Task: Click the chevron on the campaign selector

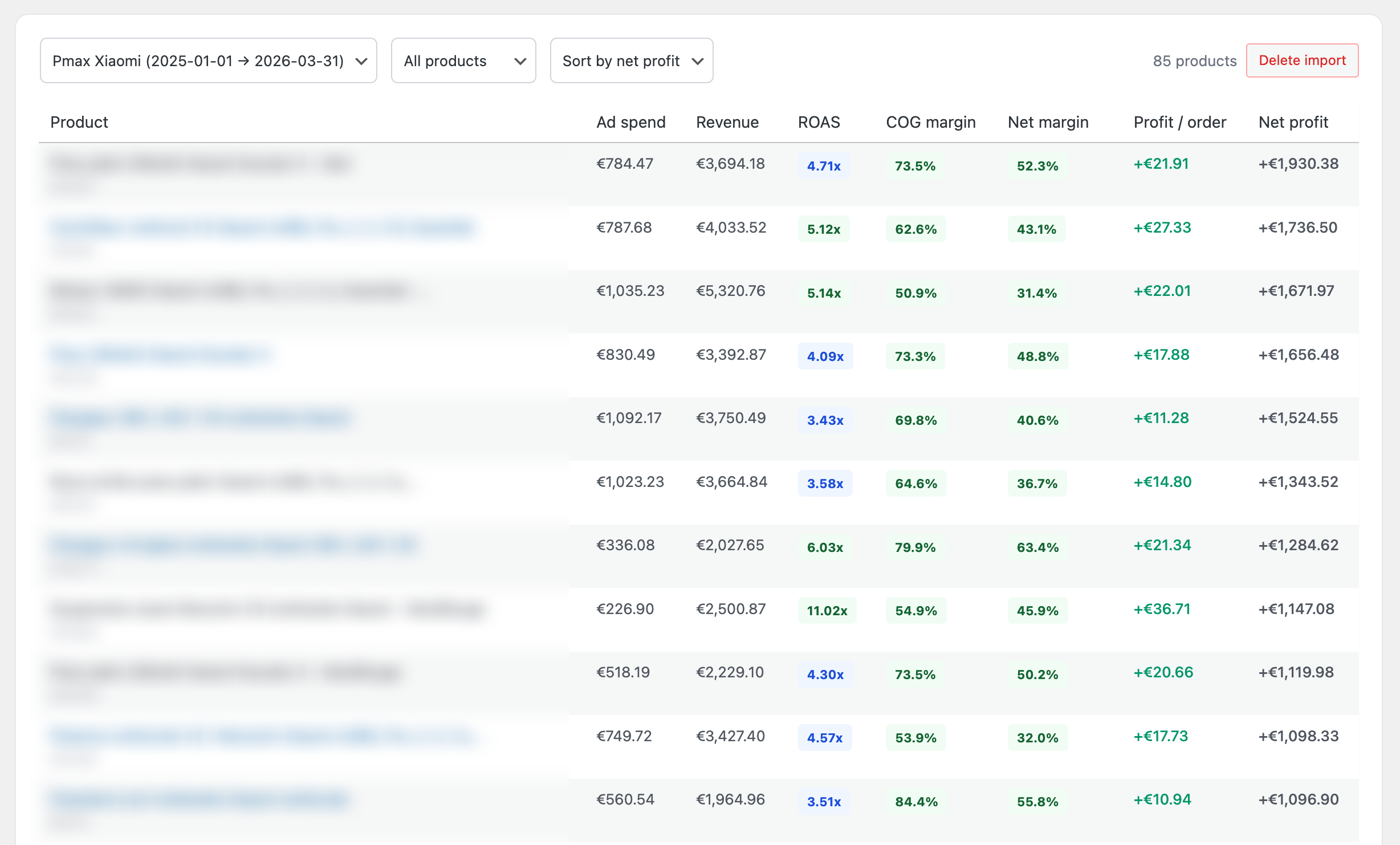Action: pos(361,60)
